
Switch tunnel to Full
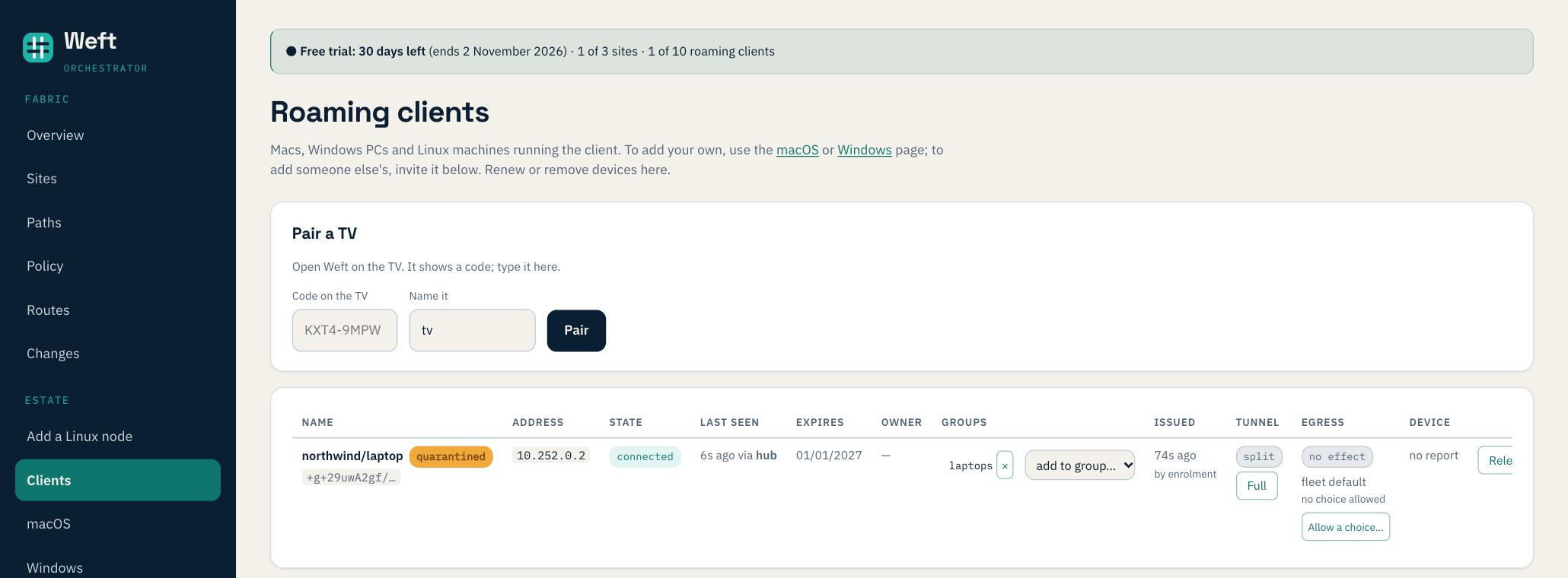pos(1257,485)
